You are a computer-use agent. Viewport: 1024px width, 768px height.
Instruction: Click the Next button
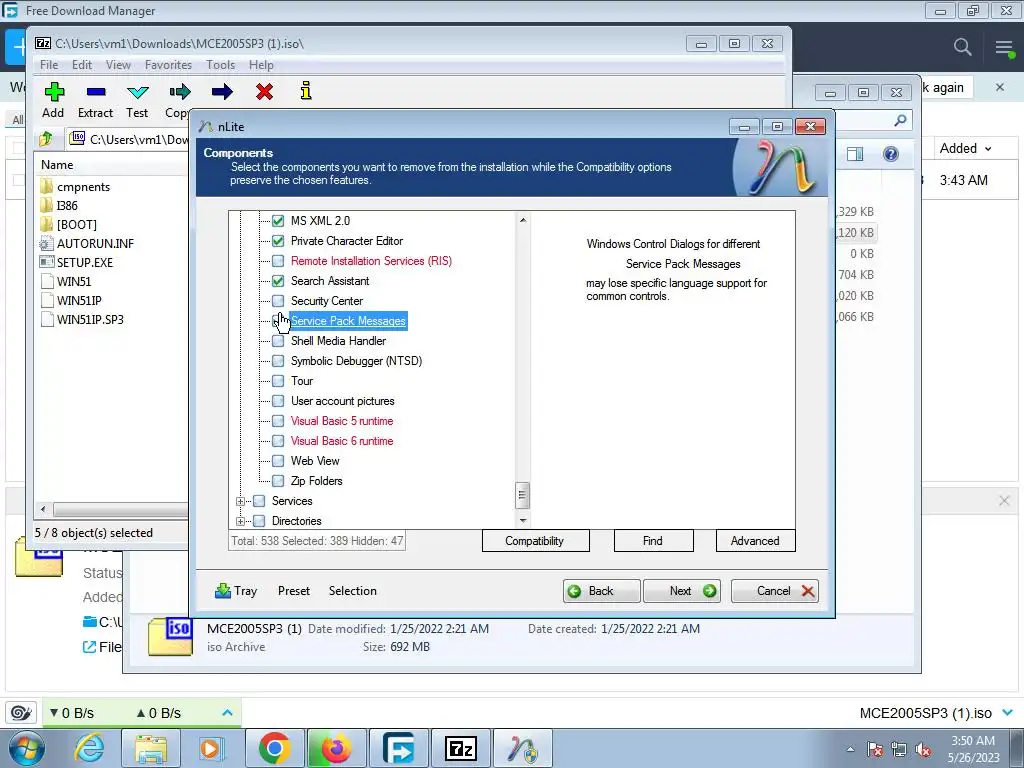(682, 591)
